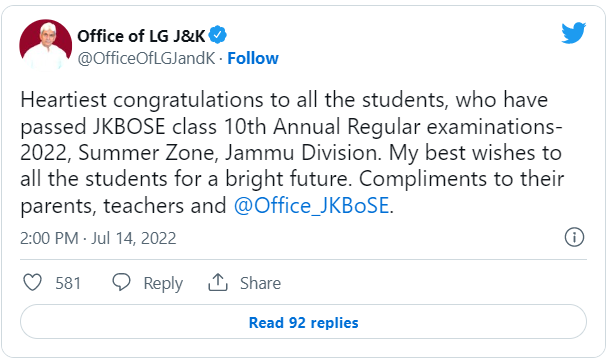Click the Reply text label
The width and height of the screenshot is (608, 363).
163,283
